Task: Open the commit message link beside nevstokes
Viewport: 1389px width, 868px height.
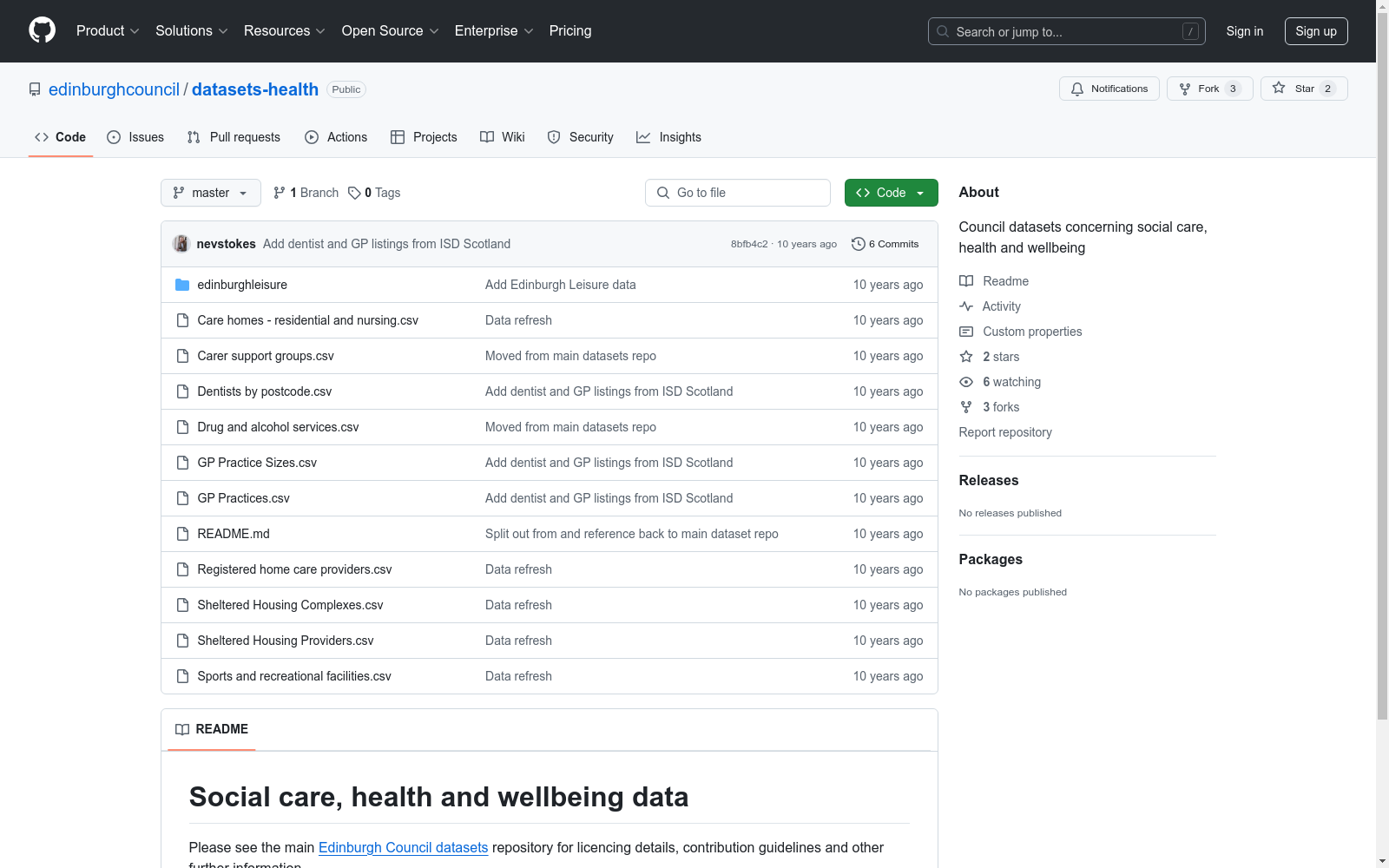Action: coord(387,244)
